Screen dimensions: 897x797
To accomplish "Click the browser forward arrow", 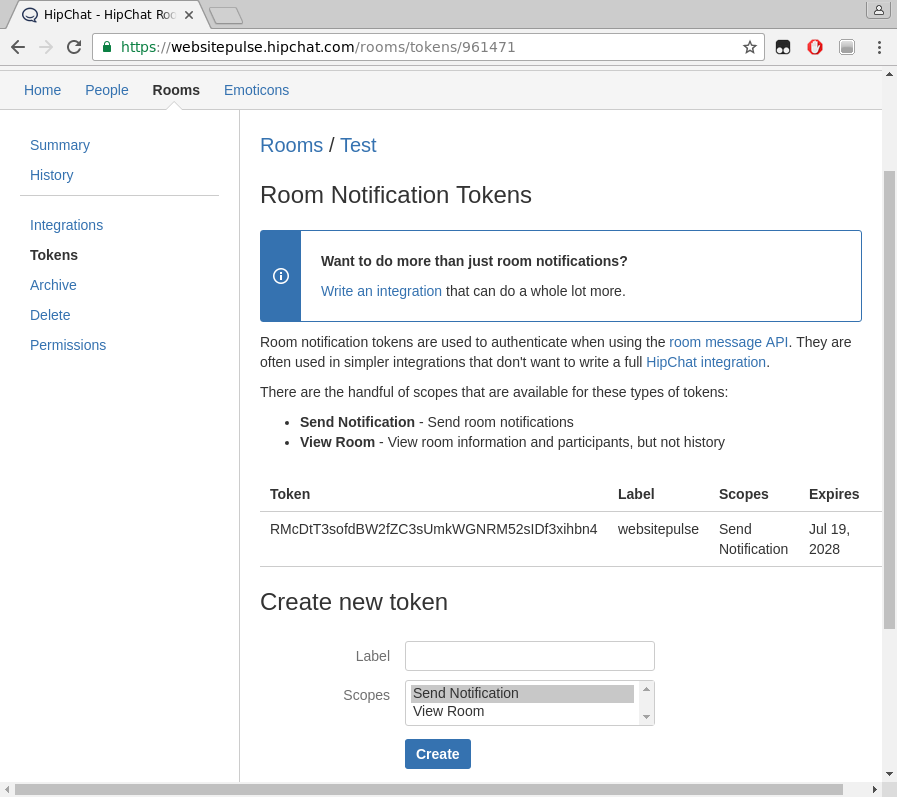I will (46, 47).
